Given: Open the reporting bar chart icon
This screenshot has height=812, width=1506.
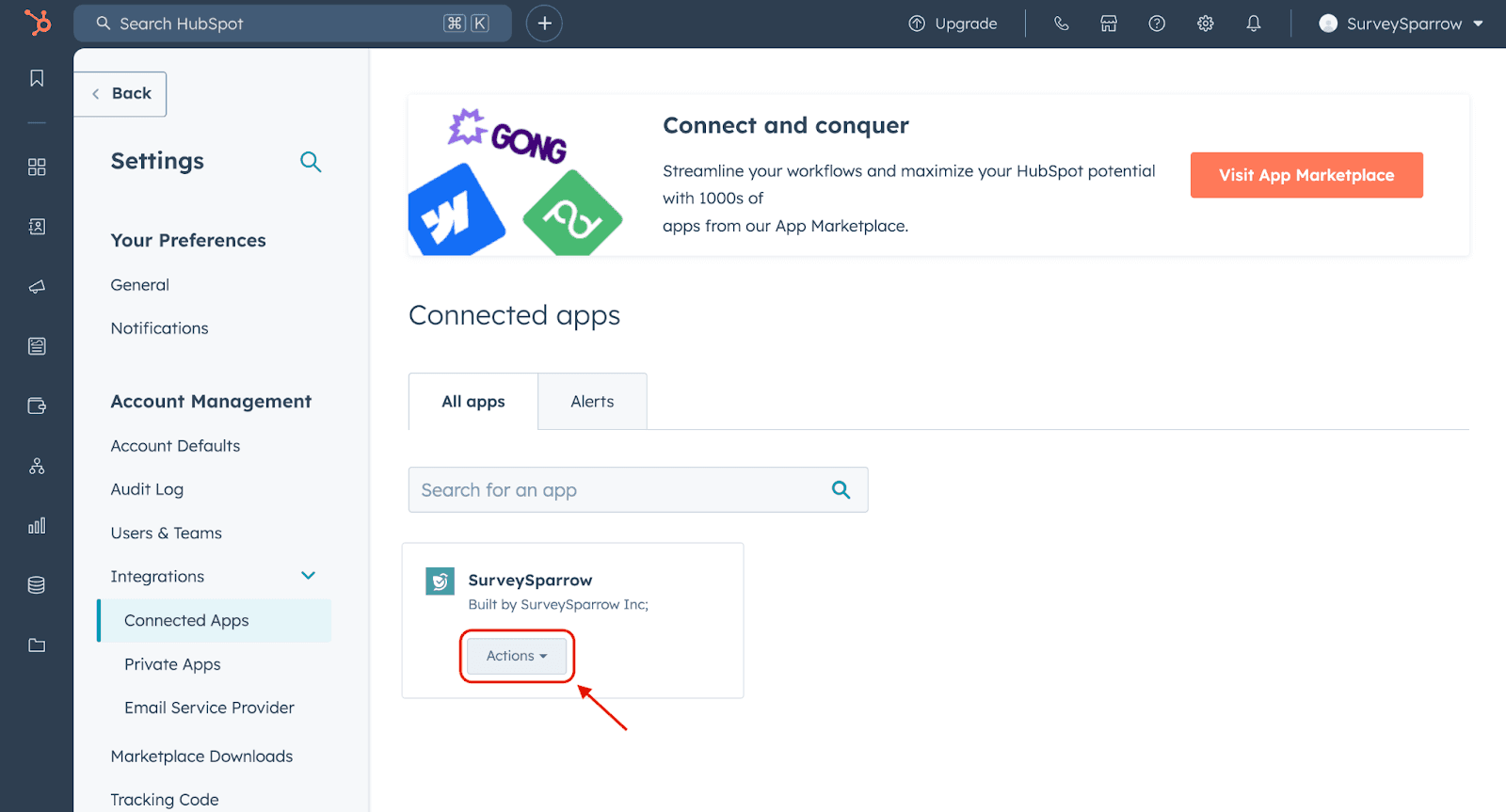Looking at the screenshot, I should coord(37,526).
